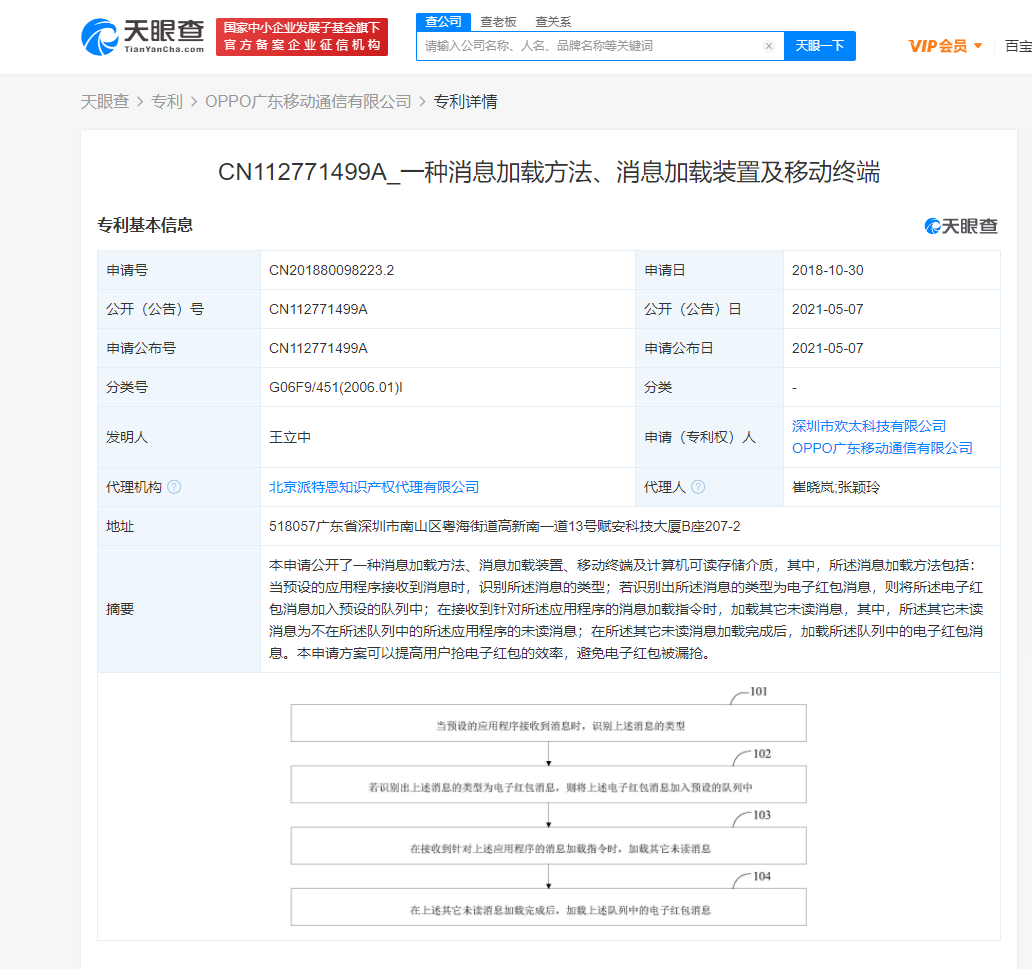Viewport: 1032px width, 969px height.
Task: Click the red 官方备案企业征信机构 banner
Action: [302, 37]
